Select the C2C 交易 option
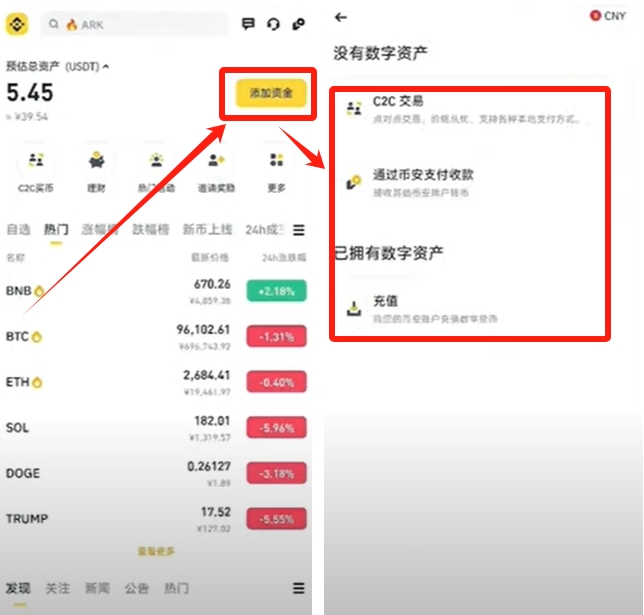Viewport: 644px width, 615px height. (x=470, y=110)
